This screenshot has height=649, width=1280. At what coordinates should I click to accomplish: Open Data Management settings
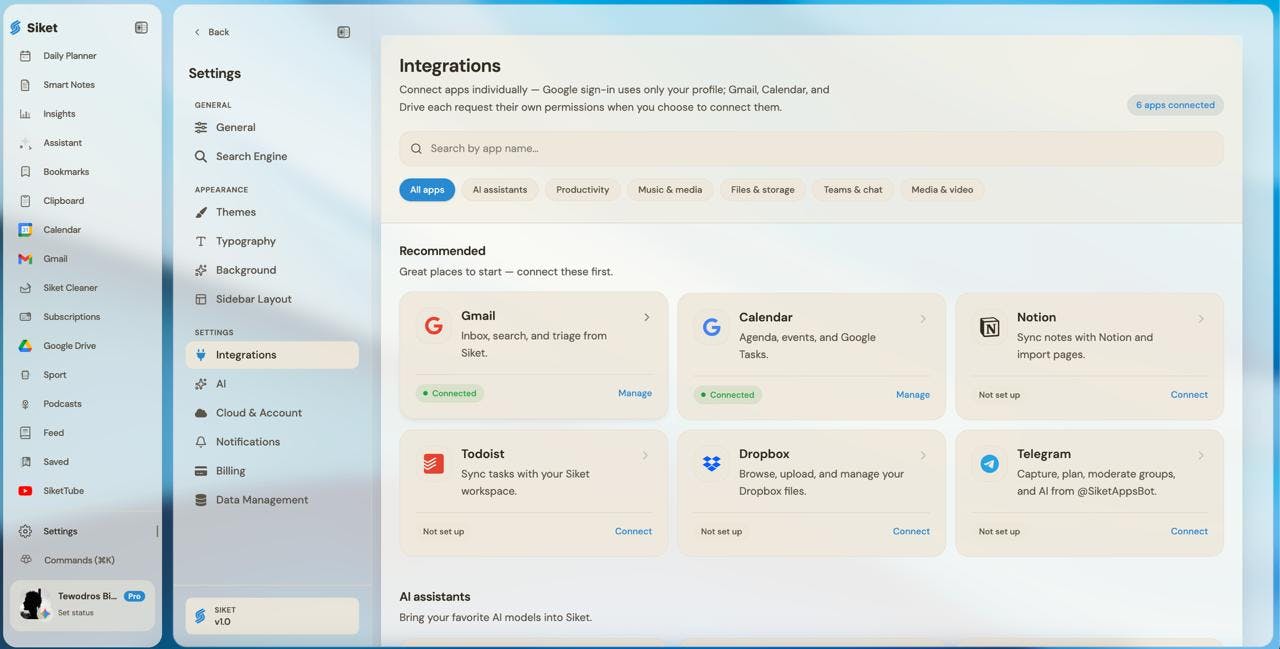coord(272,500)
